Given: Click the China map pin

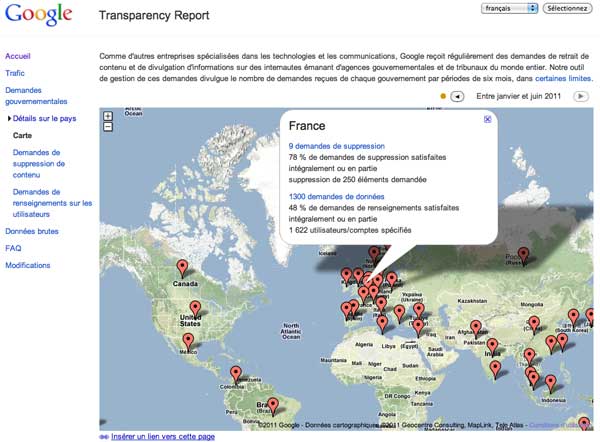Looking at the screenshot, I should pyautogui.click(x=534, y=325).
